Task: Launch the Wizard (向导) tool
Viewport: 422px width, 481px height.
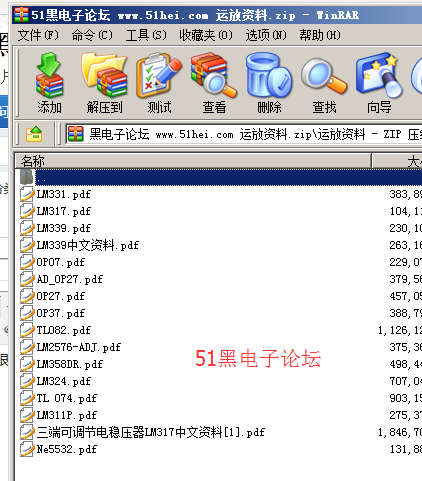Action: point(379,83)
